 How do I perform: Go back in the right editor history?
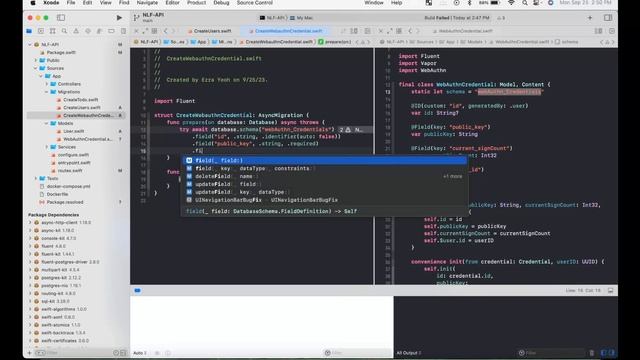(410, 31)
